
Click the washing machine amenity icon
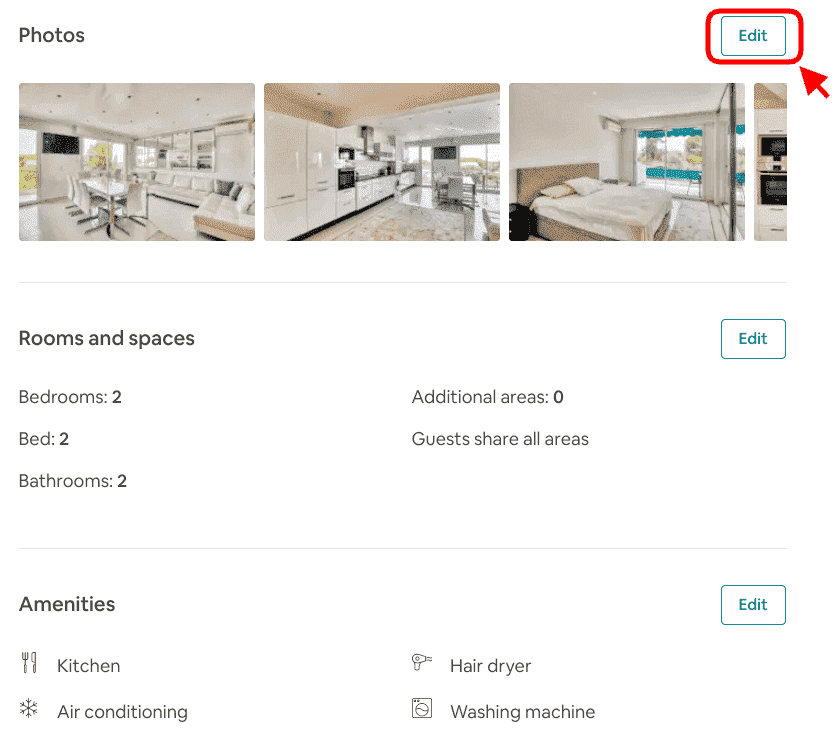(421, 709)
